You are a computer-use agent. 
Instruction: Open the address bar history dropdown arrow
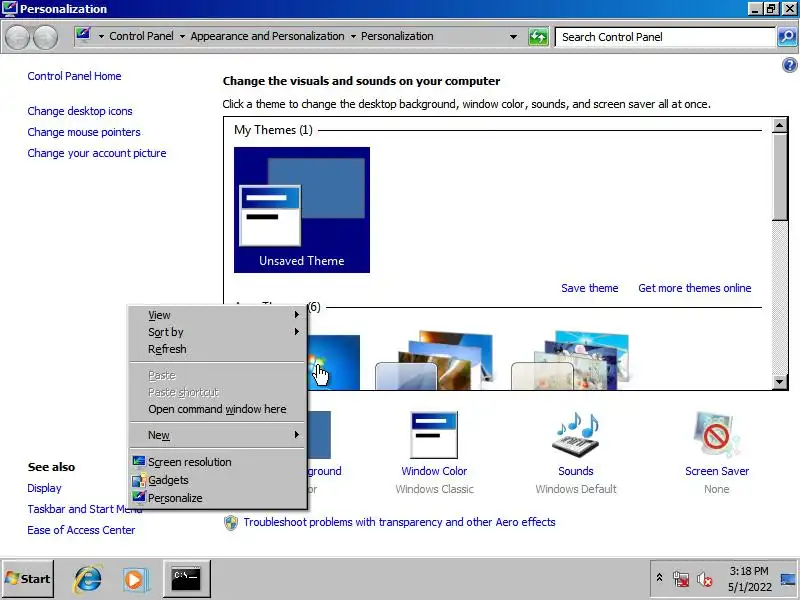click(x=513, y=37)
